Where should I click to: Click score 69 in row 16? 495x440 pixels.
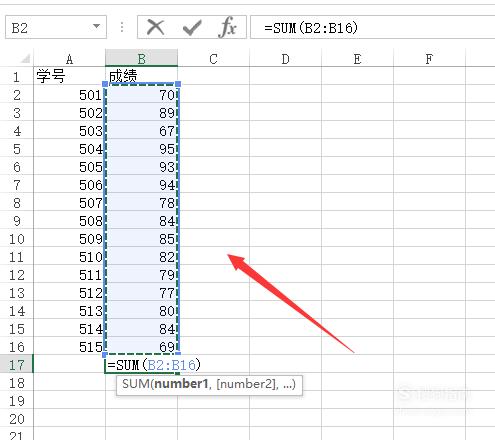coord(141,347)
